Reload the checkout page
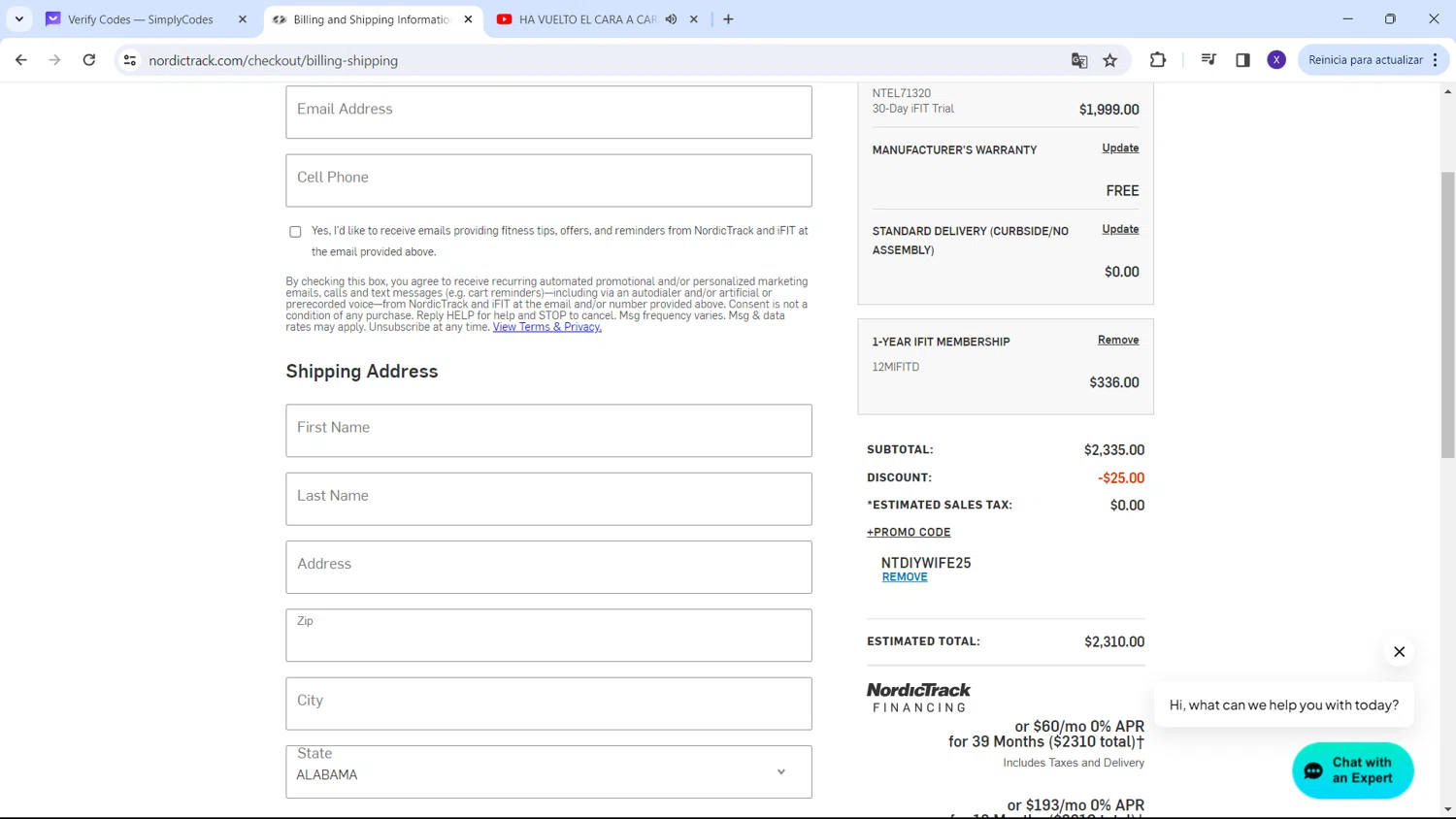The height and width of the screenshot is (819, 1456). [x=89, y=60]
